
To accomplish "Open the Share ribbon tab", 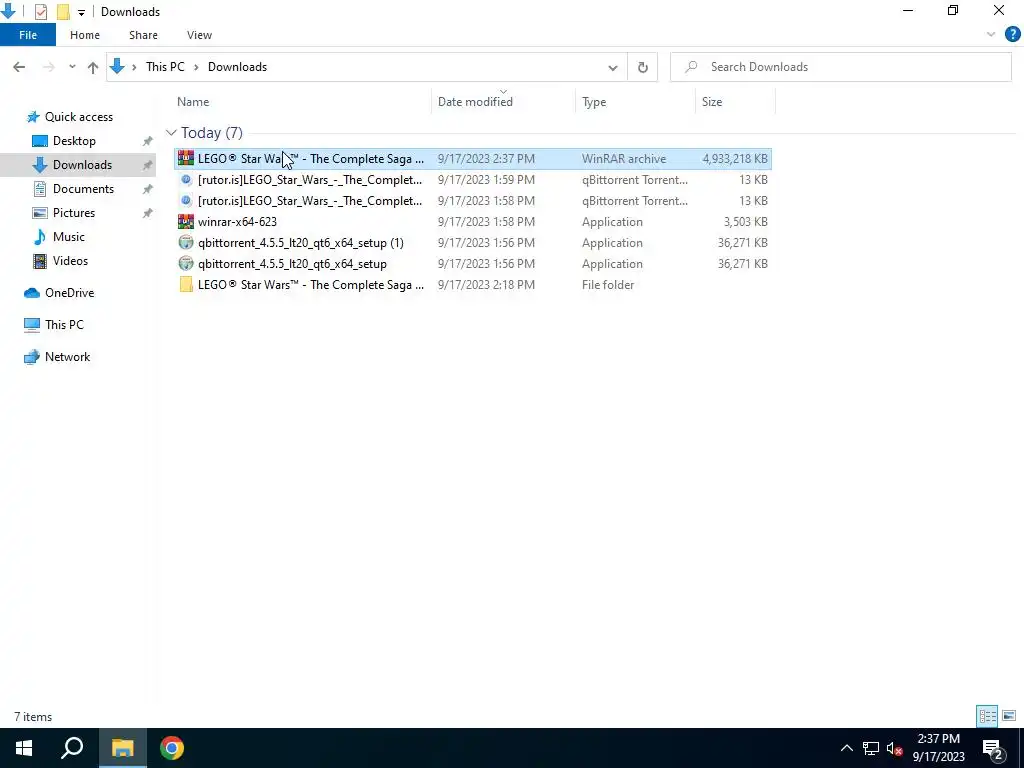I will pyautogui.click(x=143, y=35).
